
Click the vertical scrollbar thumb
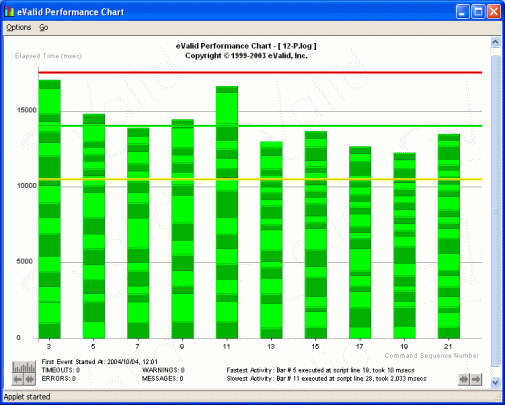(x=495, y=210)
